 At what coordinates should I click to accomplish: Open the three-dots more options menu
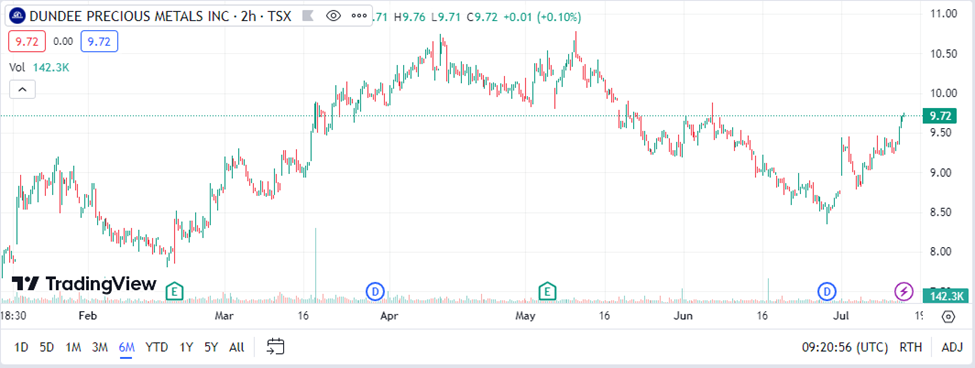click(x=359, y=16)
